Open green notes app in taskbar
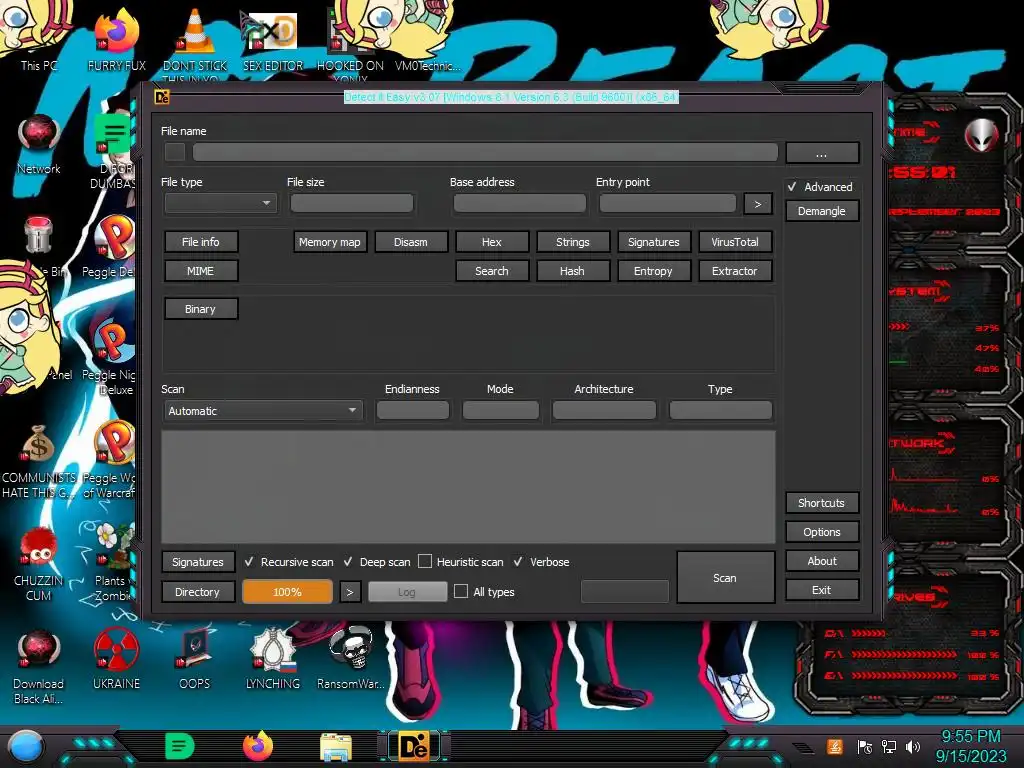This screenshot has width=1024, height=768. tap(180, 746)
